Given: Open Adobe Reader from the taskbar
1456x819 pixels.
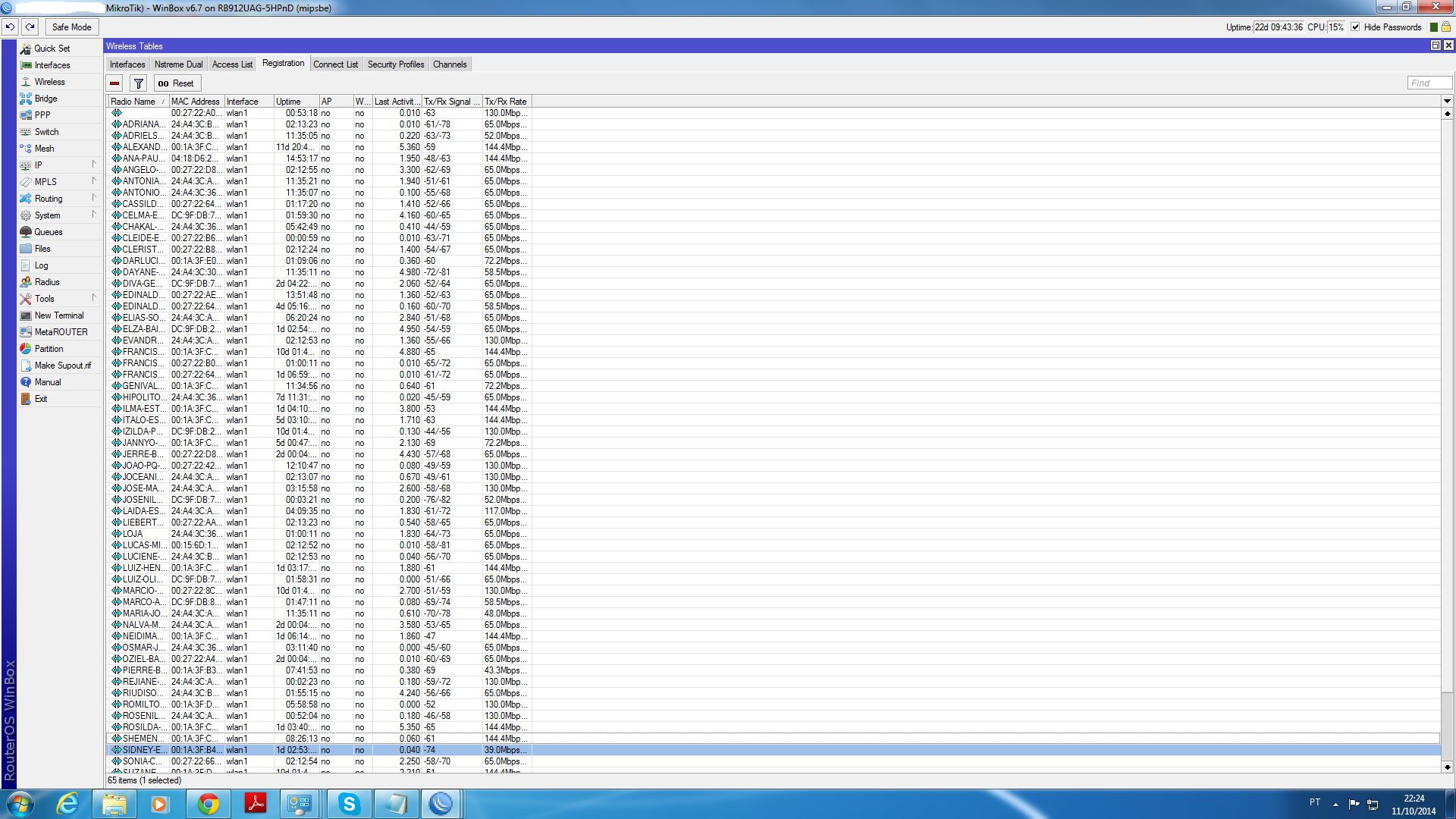Looking at the screenshot, I should pyautogui.click(x=255, y=804).
